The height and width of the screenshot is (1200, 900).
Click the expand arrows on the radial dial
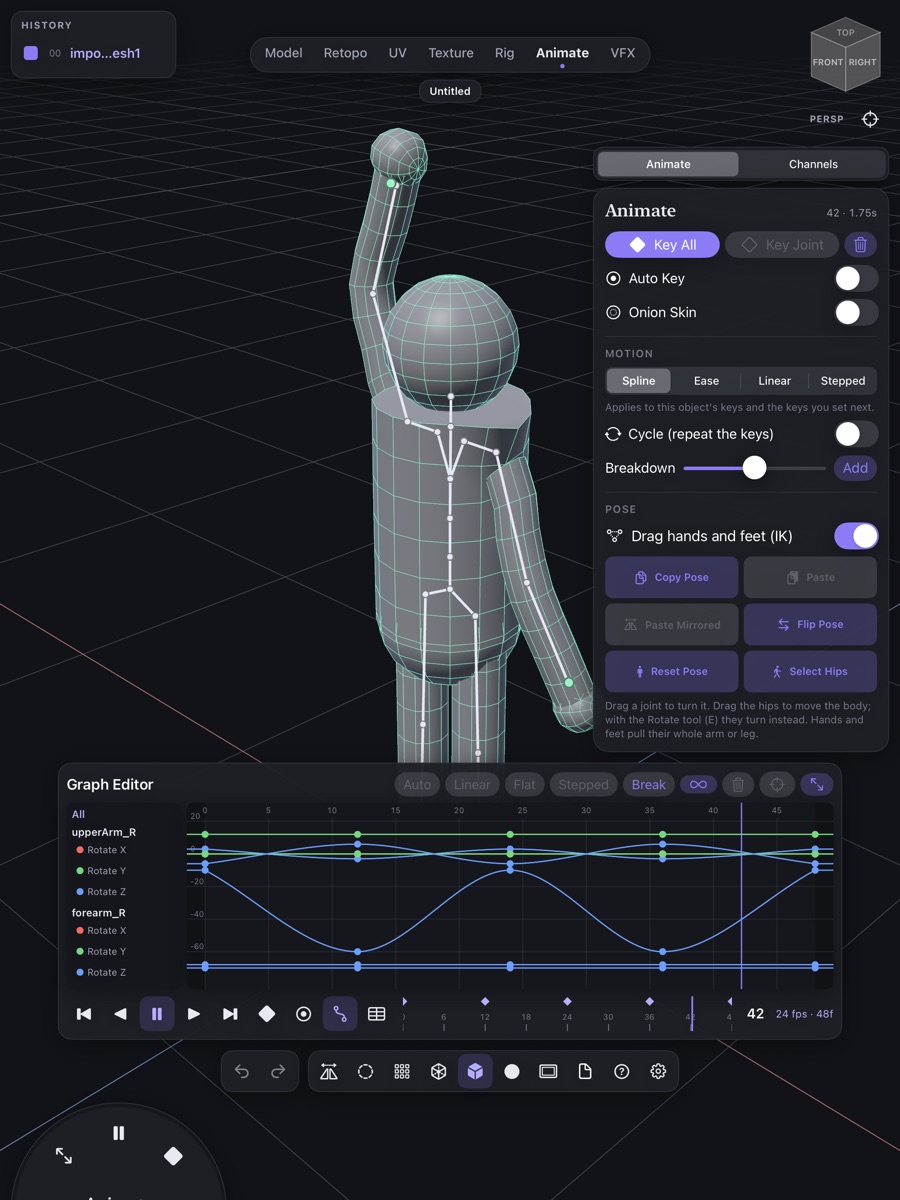(x=64, y=1156)
